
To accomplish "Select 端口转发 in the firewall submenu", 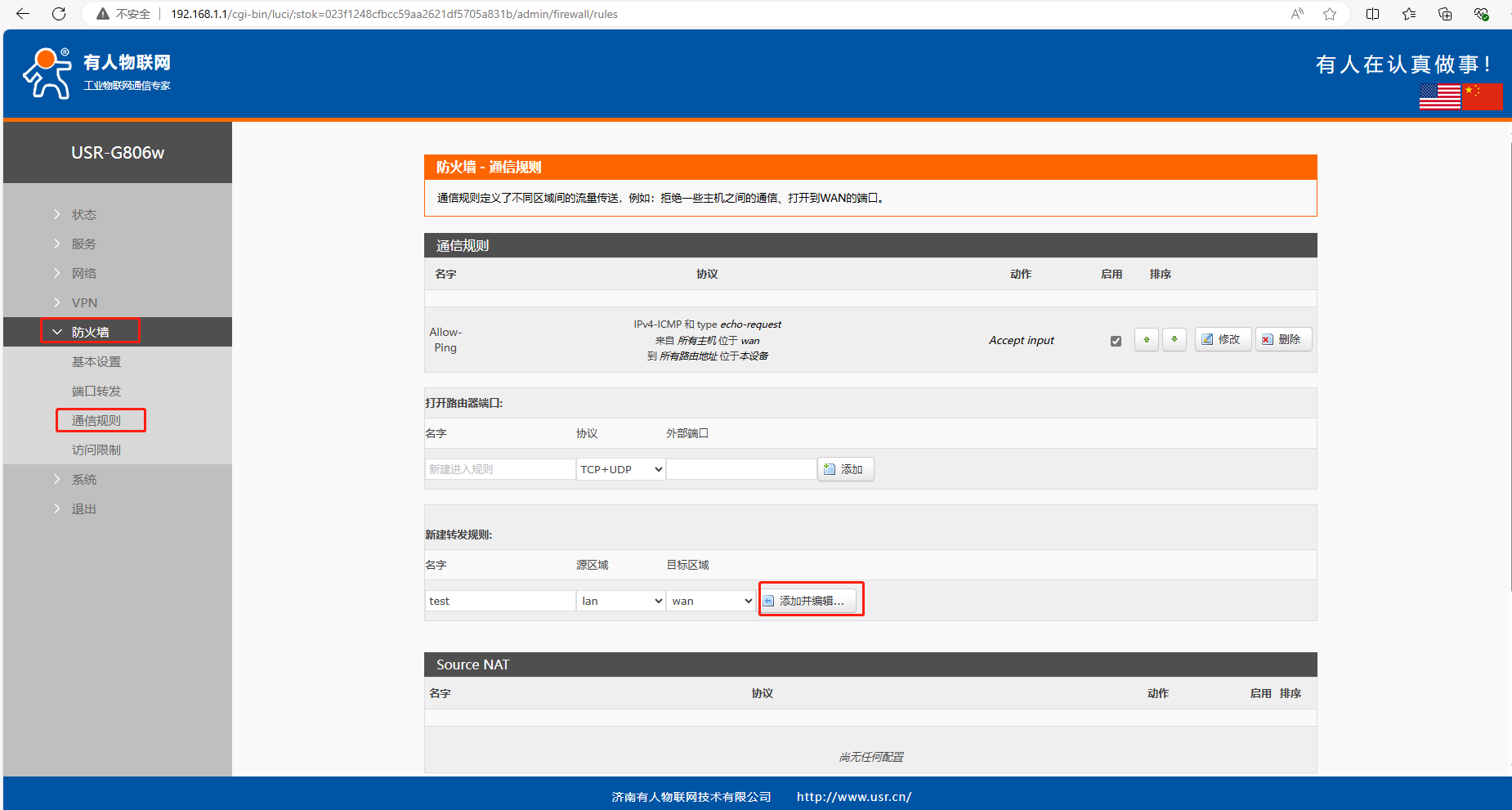I will pyautogui.click(x=96, y=391).
